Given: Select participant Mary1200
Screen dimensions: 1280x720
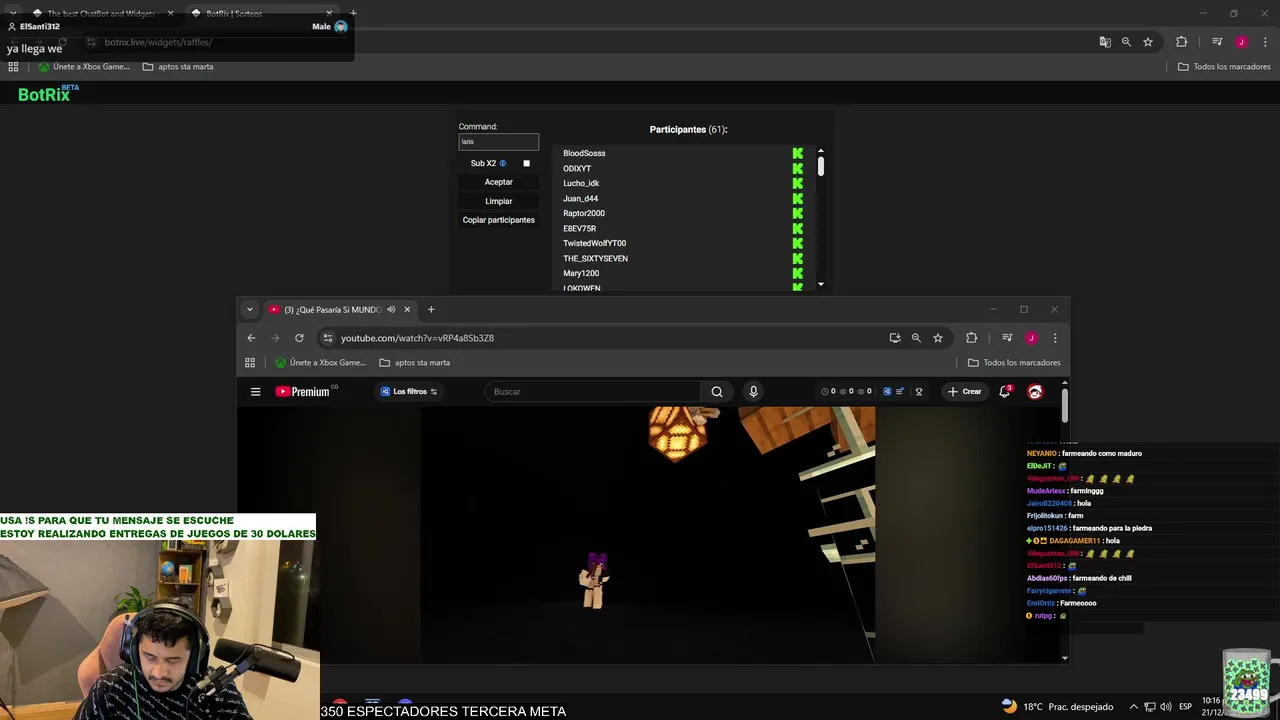Looking at the screenshot, I should click(581, 273).
